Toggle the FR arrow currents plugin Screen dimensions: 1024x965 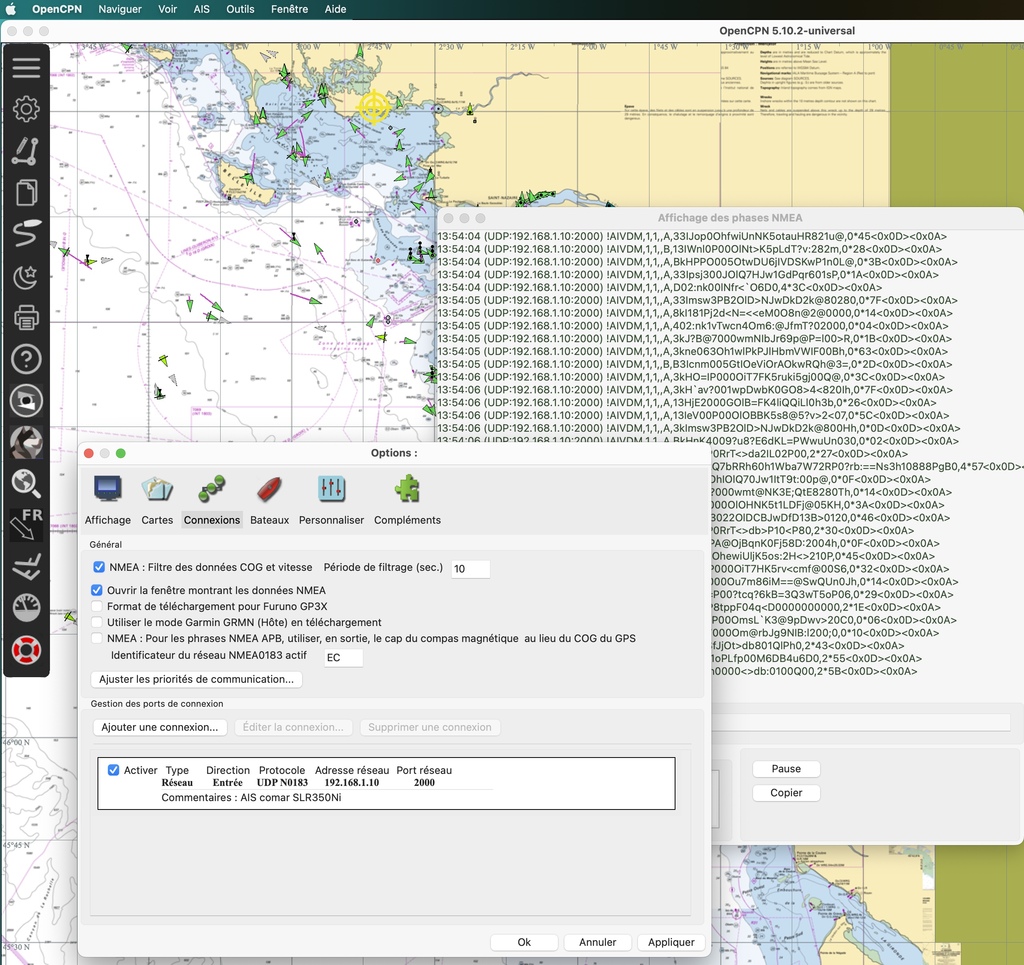click(26, 525)
